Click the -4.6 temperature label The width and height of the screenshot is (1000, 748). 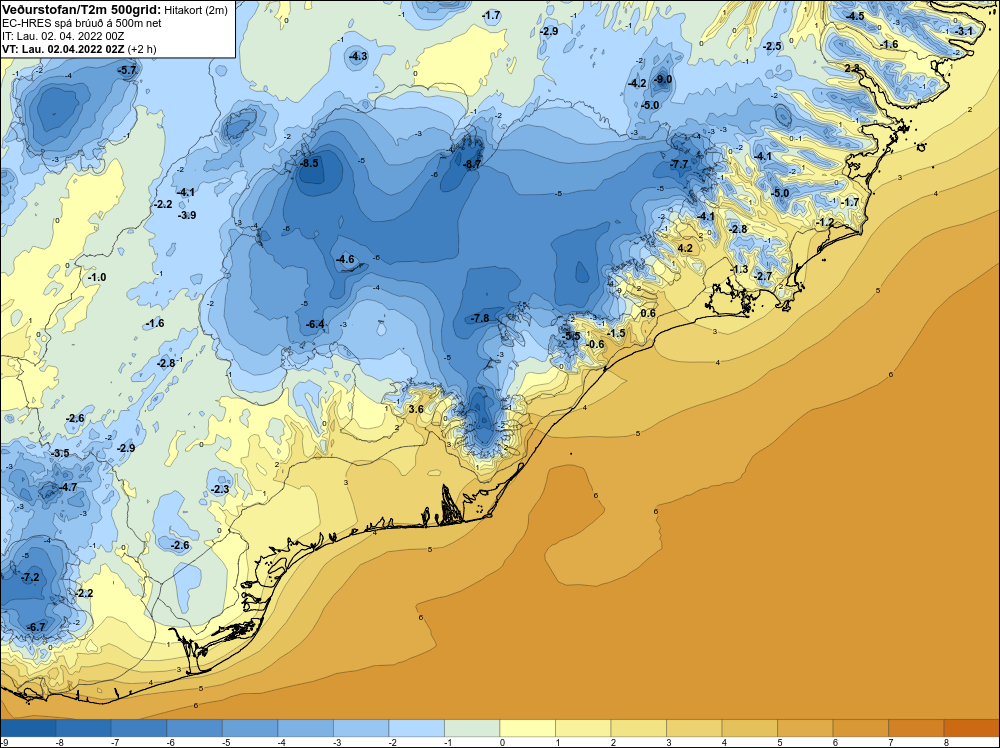coord(344,259)
